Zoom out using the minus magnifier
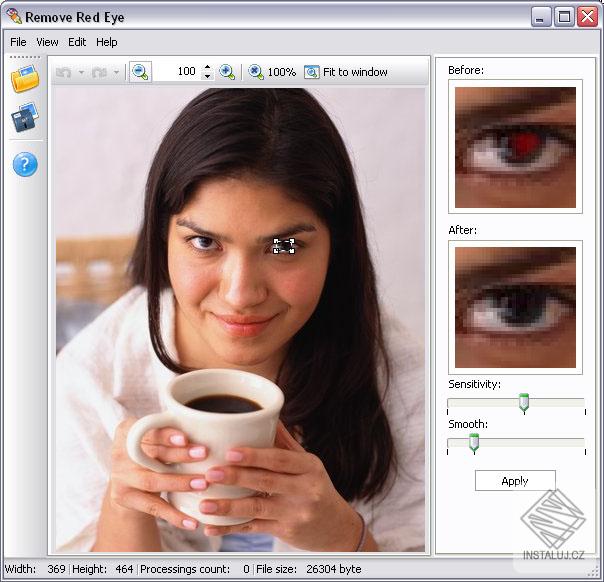604x582 pixels. (x=140, y=72)
